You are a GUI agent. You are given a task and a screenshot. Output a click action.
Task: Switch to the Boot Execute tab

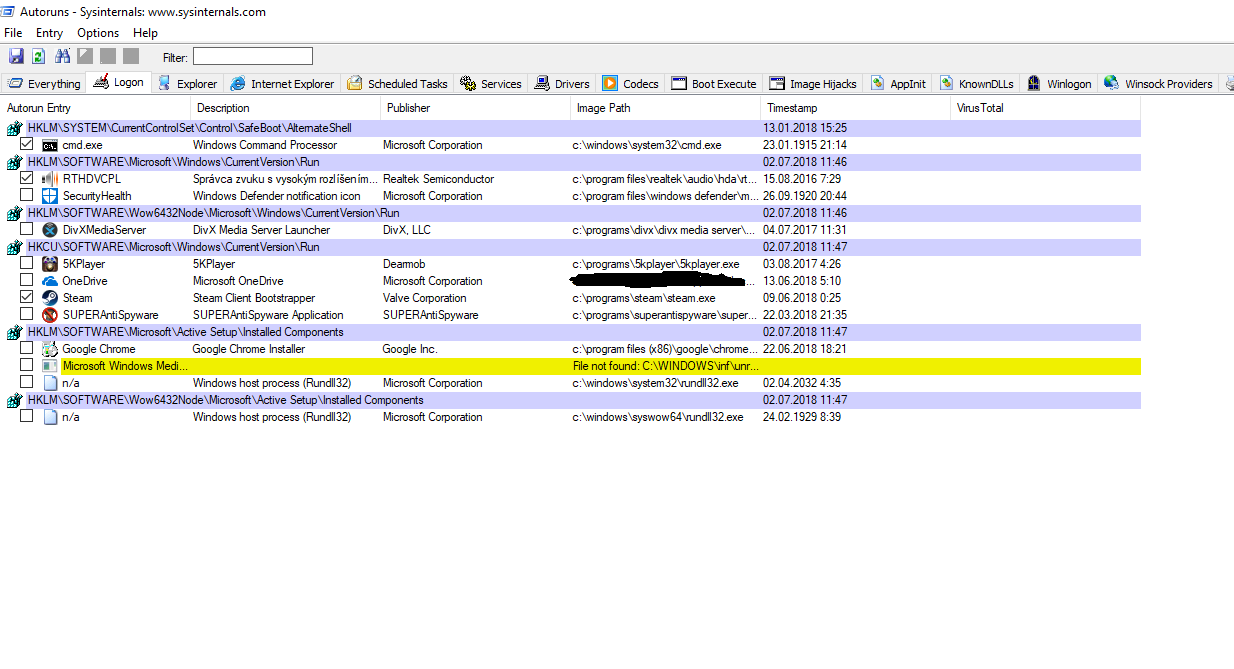[x=715, y=84]
